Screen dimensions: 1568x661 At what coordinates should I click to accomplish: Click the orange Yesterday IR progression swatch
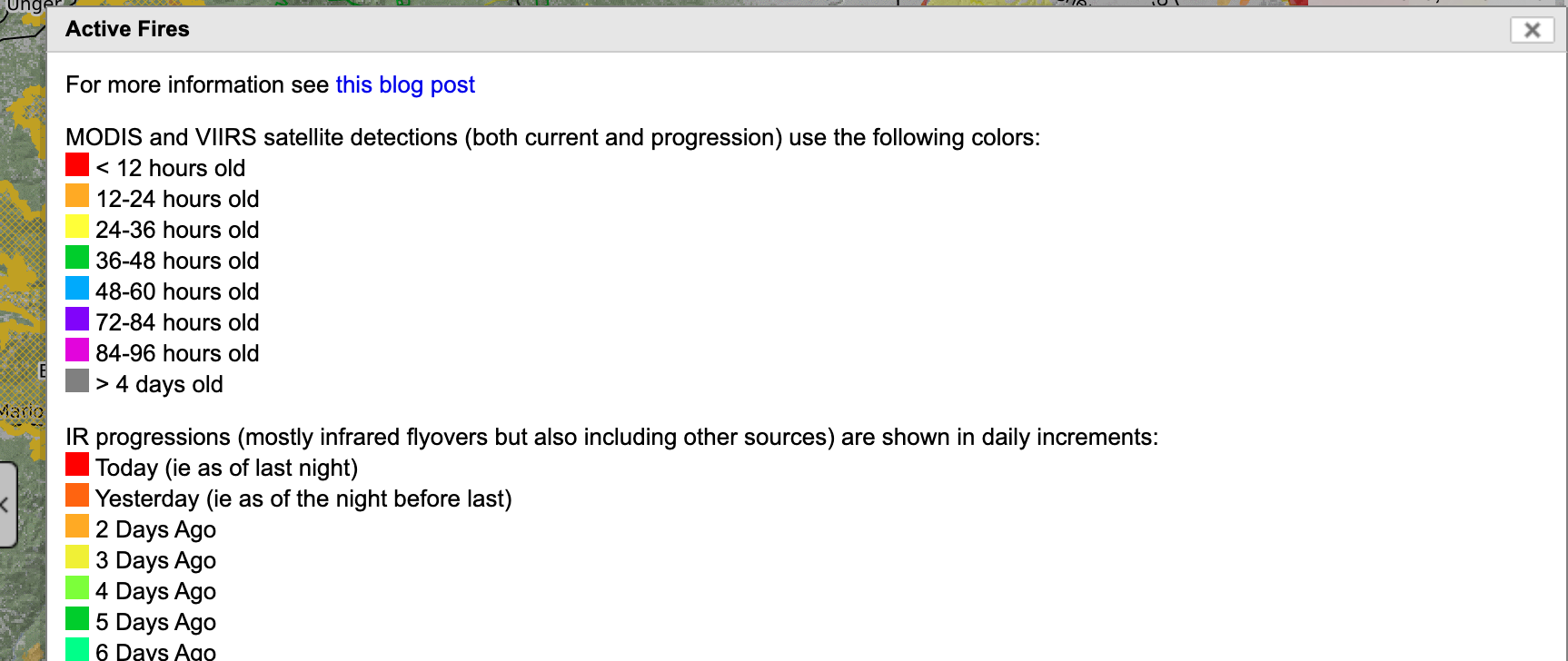[77, 495]
